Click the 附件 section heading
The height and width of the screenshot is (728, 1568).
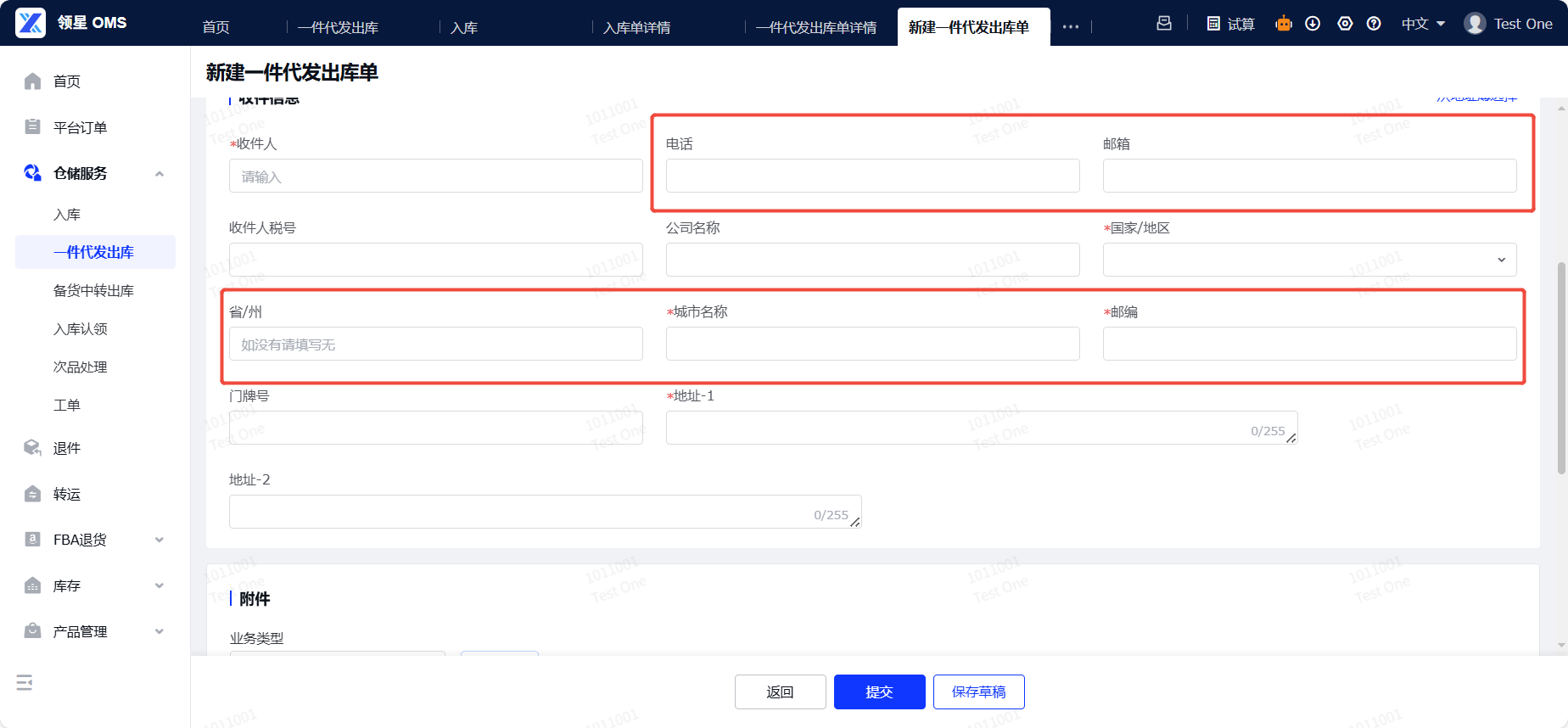255,599
